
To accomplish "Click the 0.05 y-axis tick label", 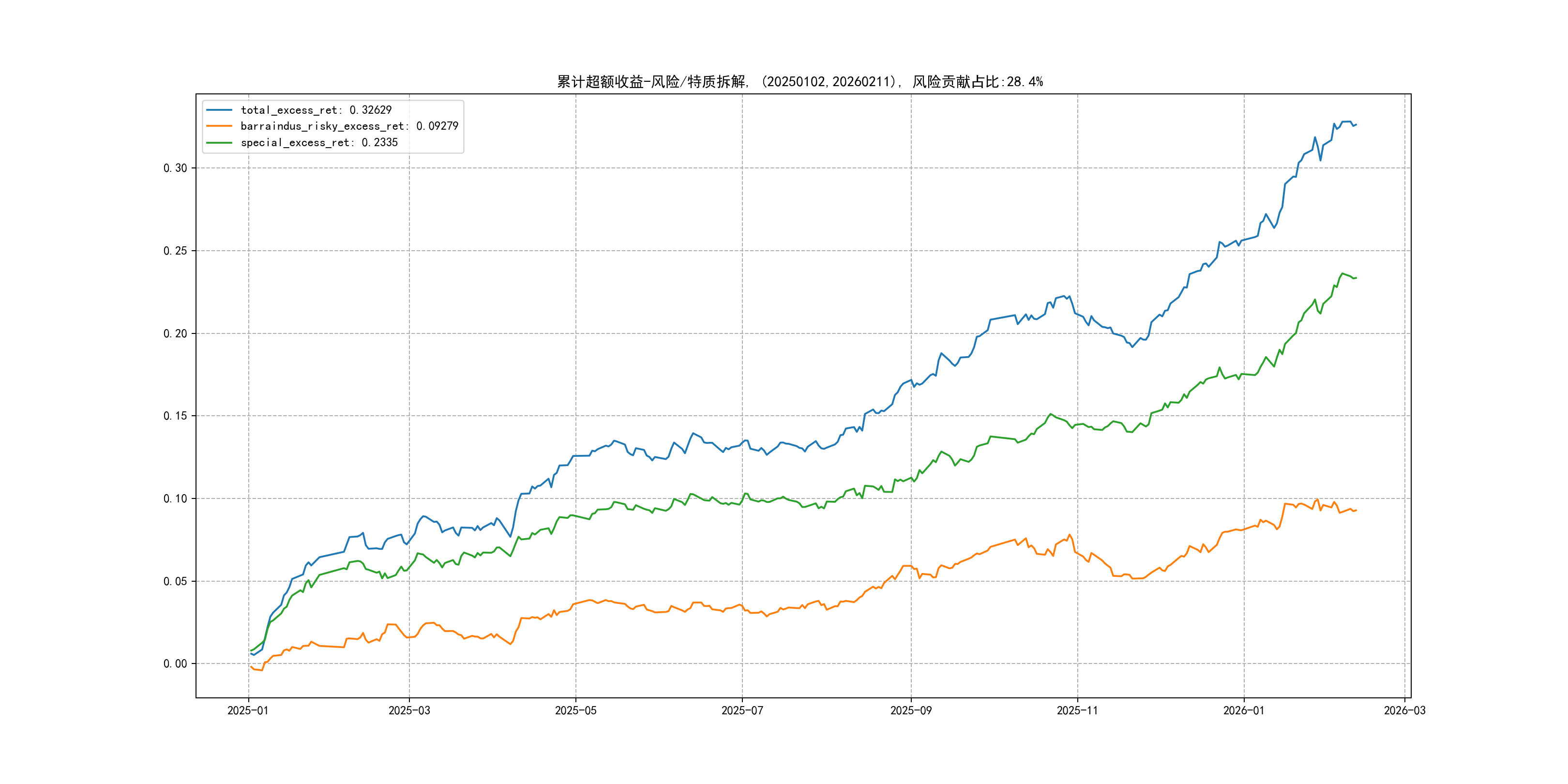I will [175, 581].
